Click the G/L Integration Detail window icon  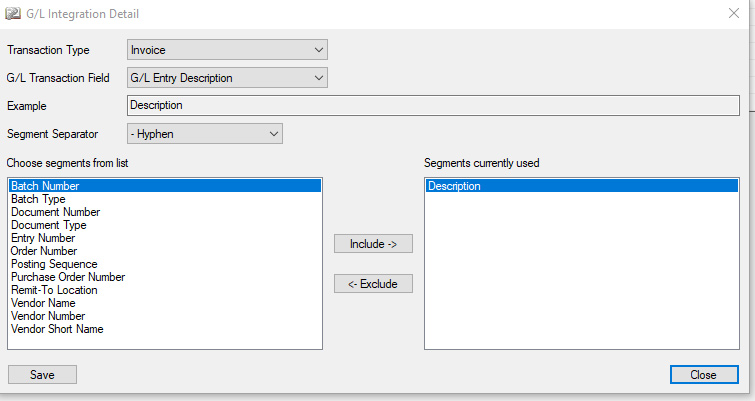pos(13,13)
